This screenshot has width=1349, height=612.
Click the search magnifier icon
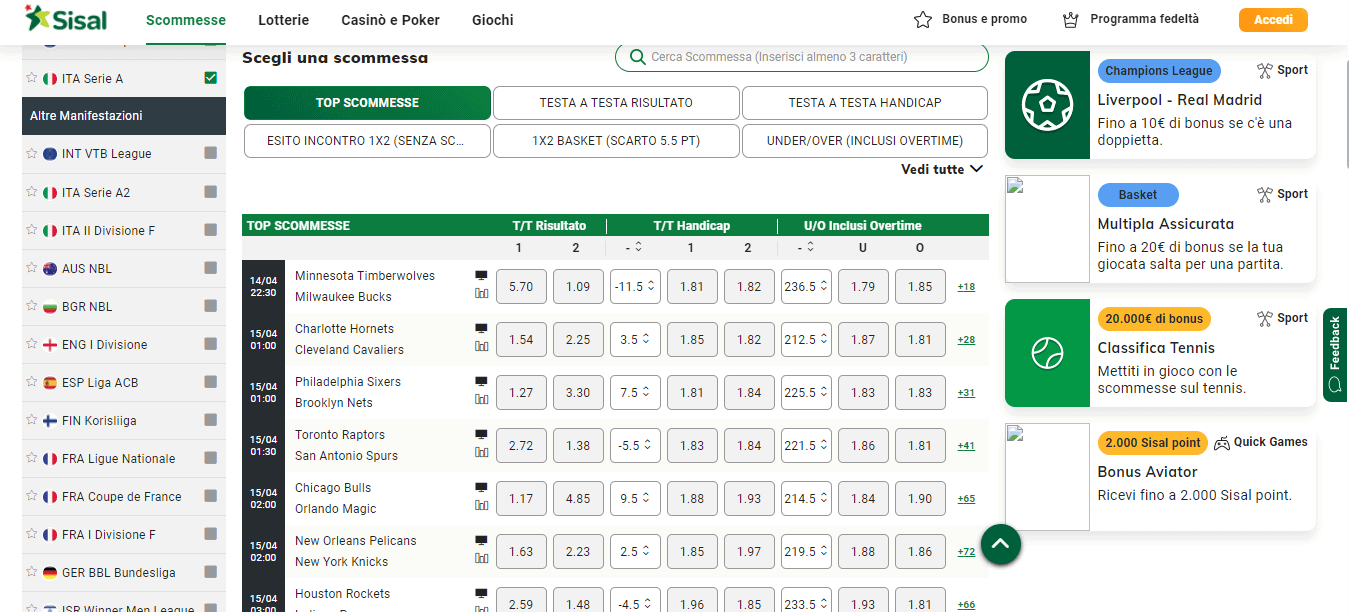(636, 57)
